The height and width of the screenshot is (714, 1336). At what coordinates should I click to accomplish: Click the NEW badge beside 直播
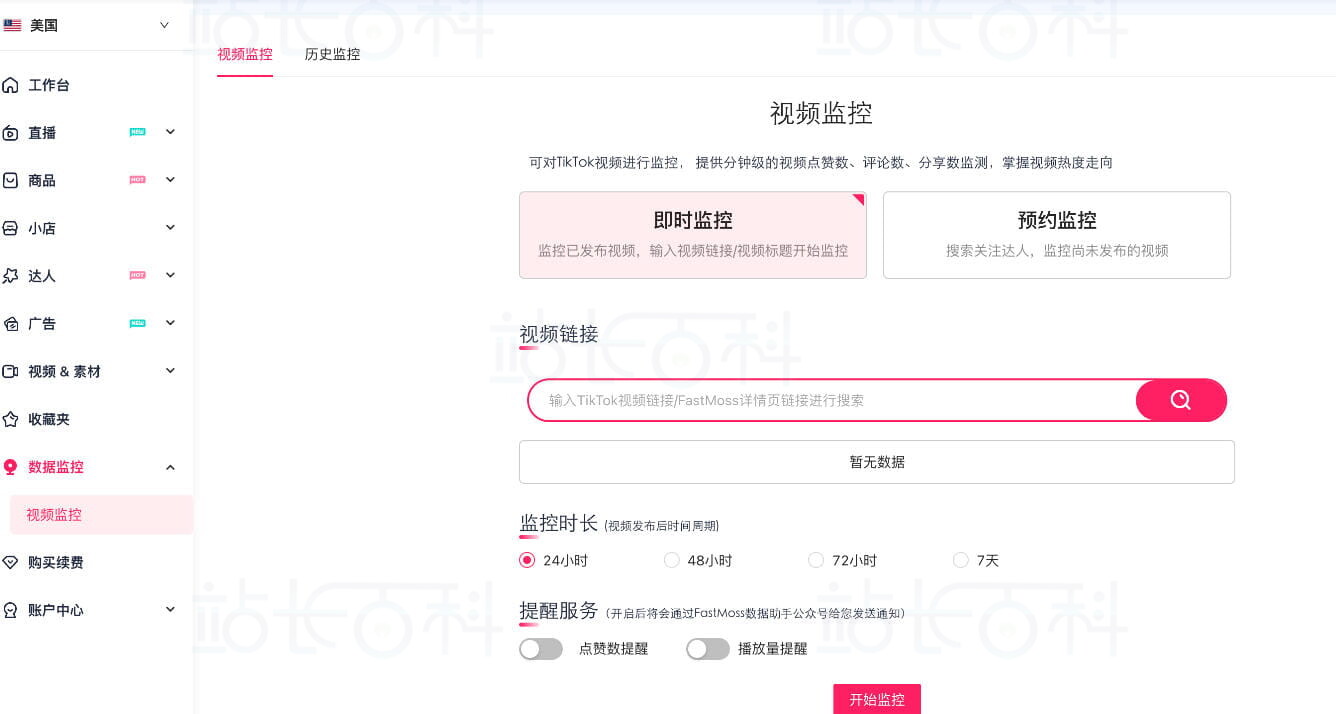point(137,132)
